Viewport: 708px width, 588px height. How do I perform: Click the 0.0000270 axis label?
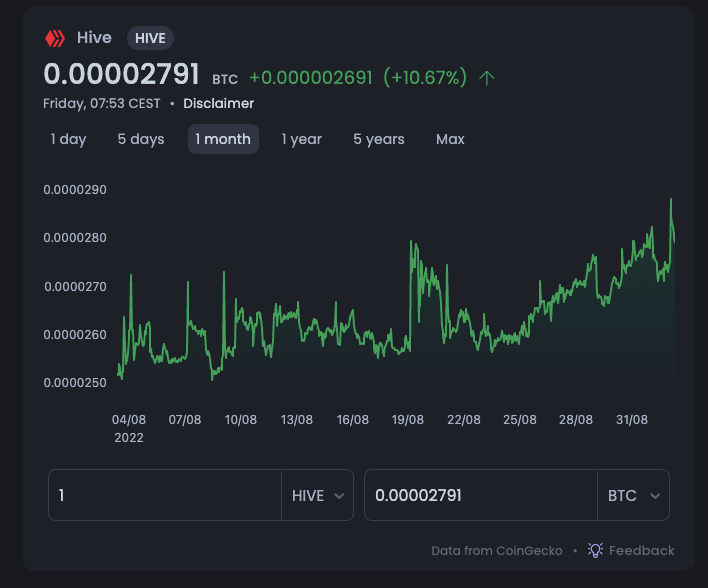(x=75, y=286)
